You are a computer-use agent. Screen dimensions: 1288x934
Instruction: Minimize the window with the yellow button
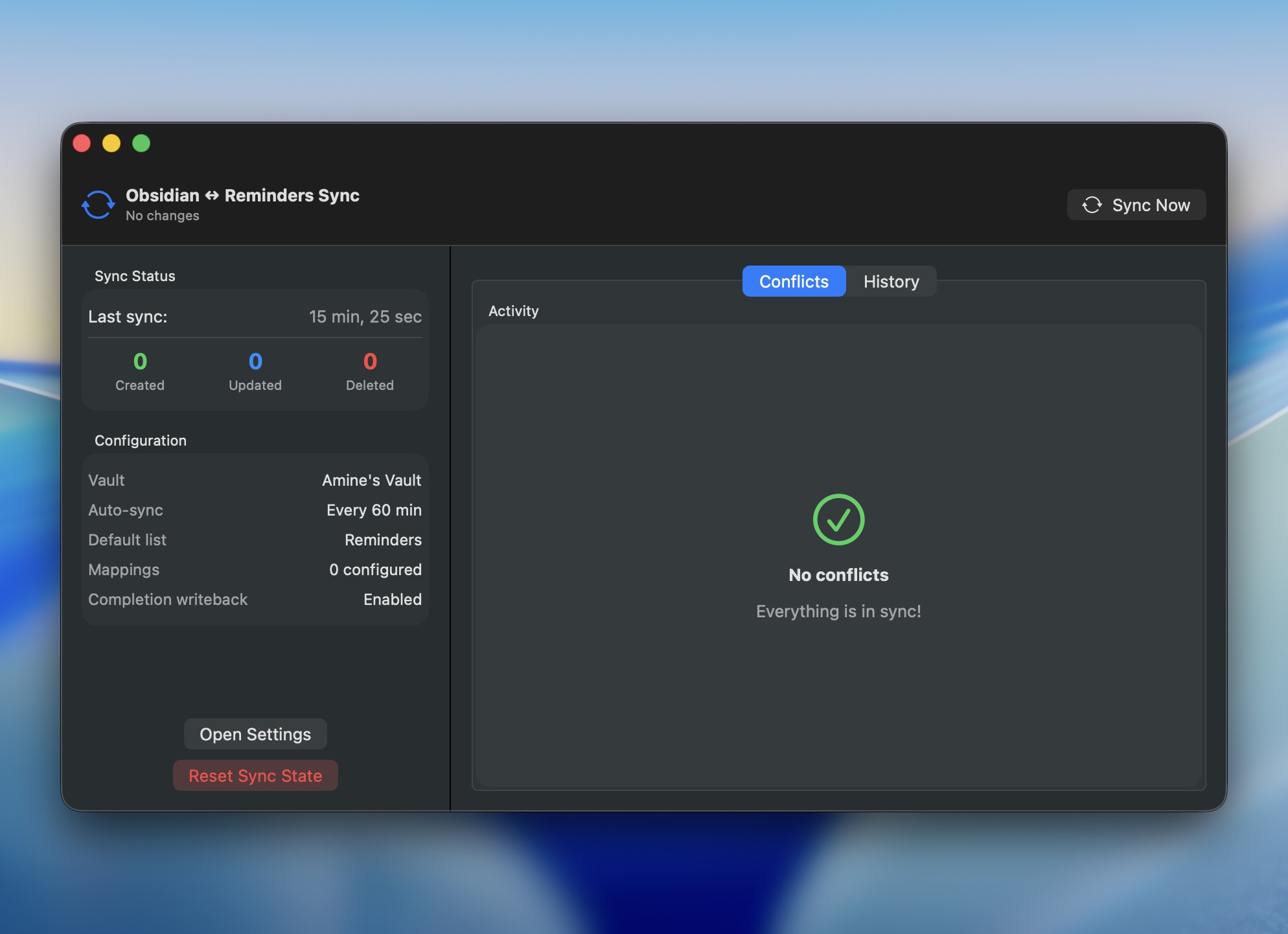click(111, 143)
